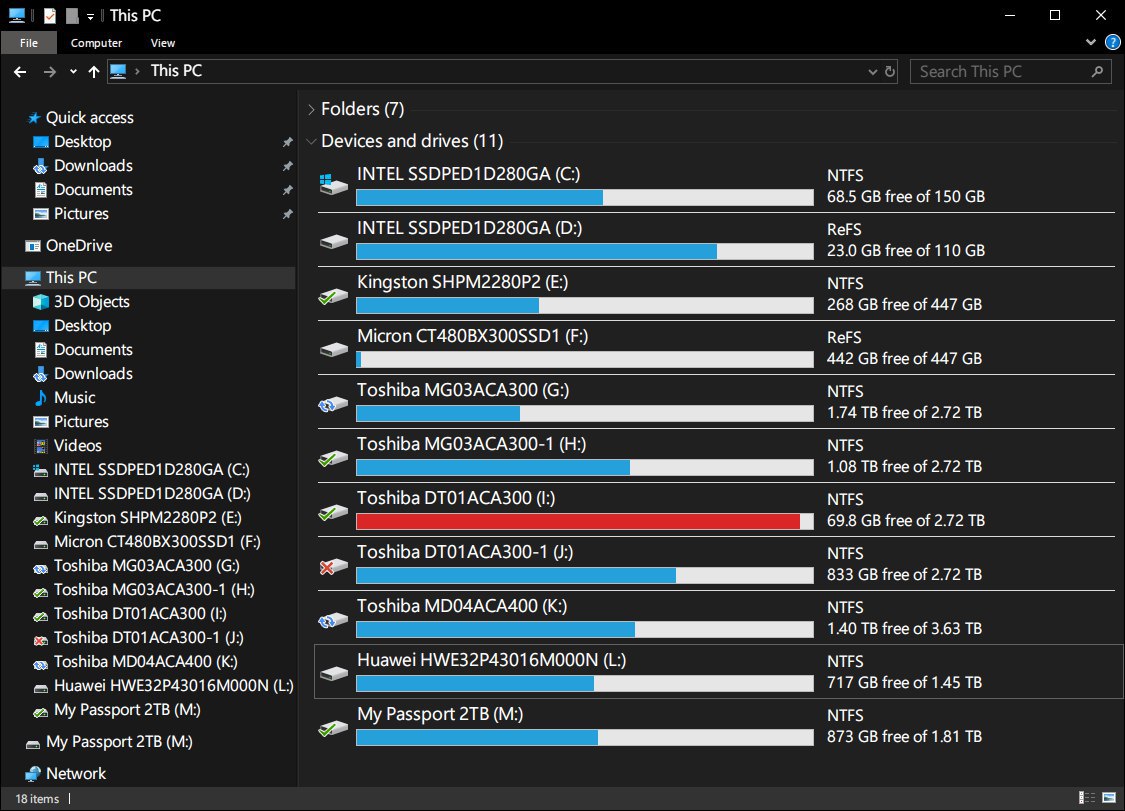Image resolution: width=1125 pixels, height=811 pixels.
Task: Open the recent locations dropdown arrow
Action: (x=73, y=72)
